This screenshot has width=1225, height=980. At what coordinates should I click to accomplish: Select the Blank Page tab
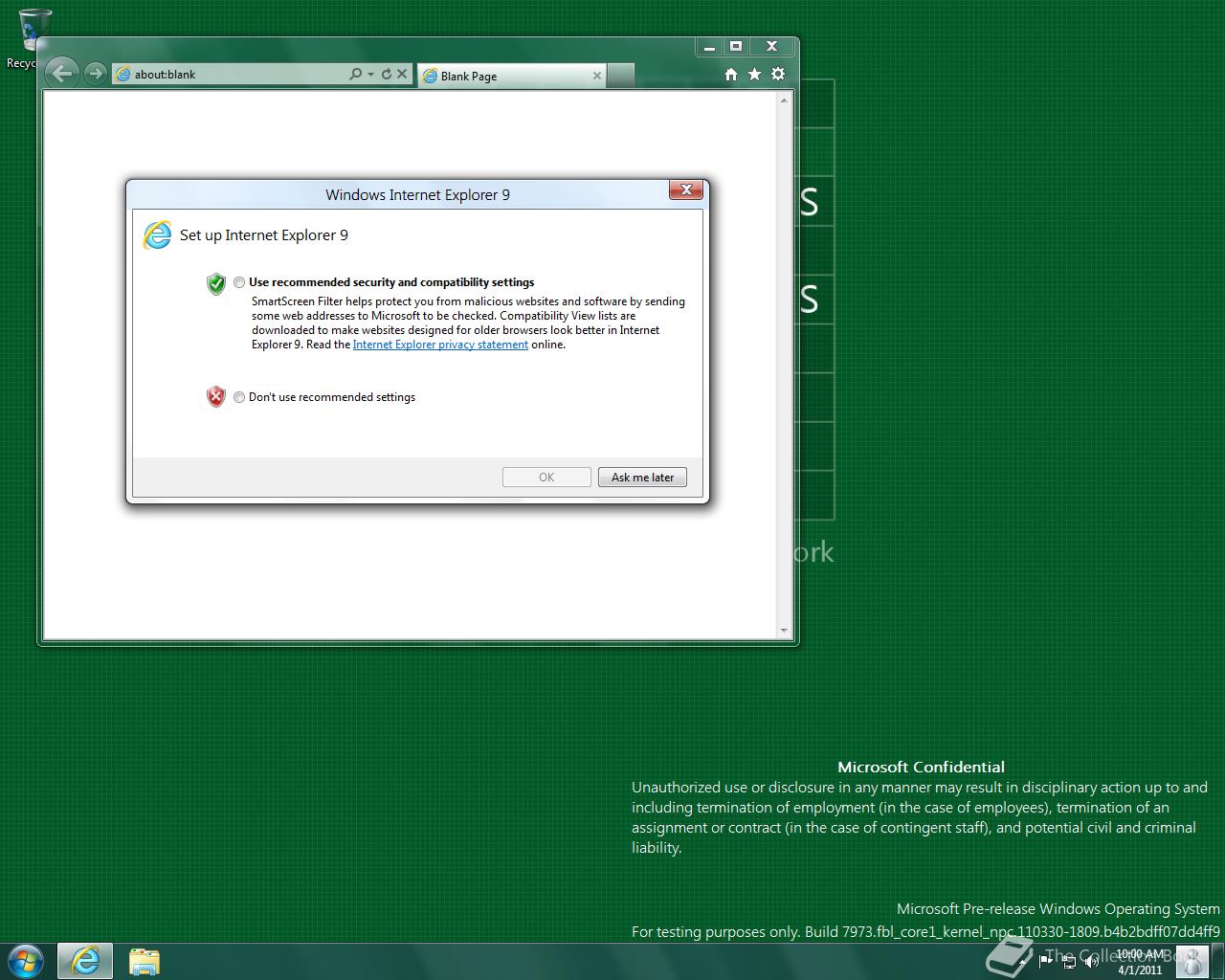pyautogui.click(x=512, y=76)
